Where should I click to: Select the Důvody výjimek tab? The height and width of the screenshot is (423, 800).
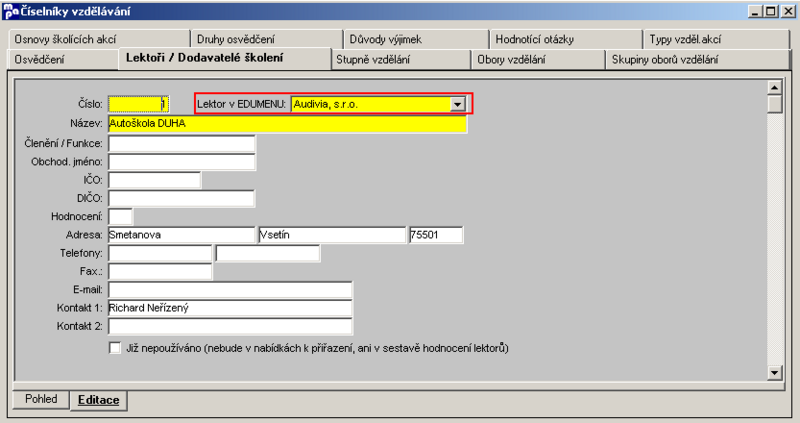tap(416, 39)
